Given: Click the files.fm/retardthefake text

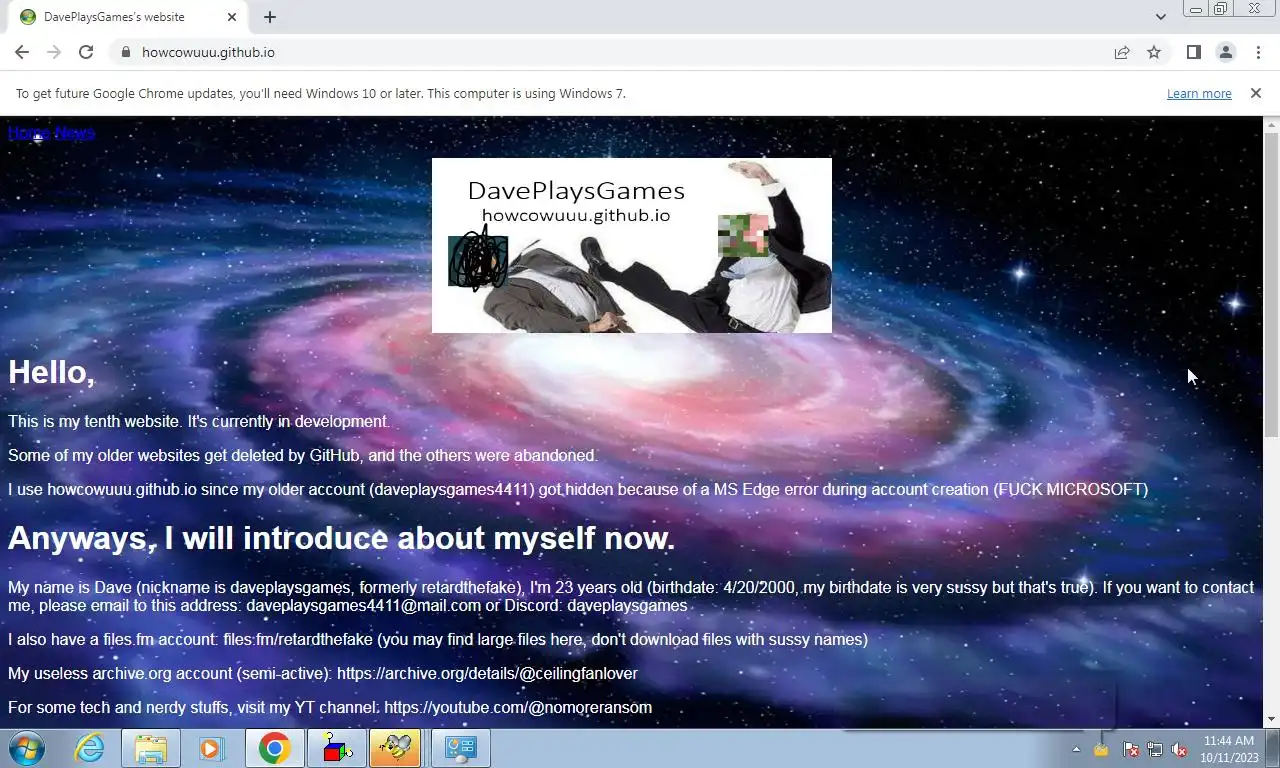Looking at the screenshot, I should [x=298, y=639].
